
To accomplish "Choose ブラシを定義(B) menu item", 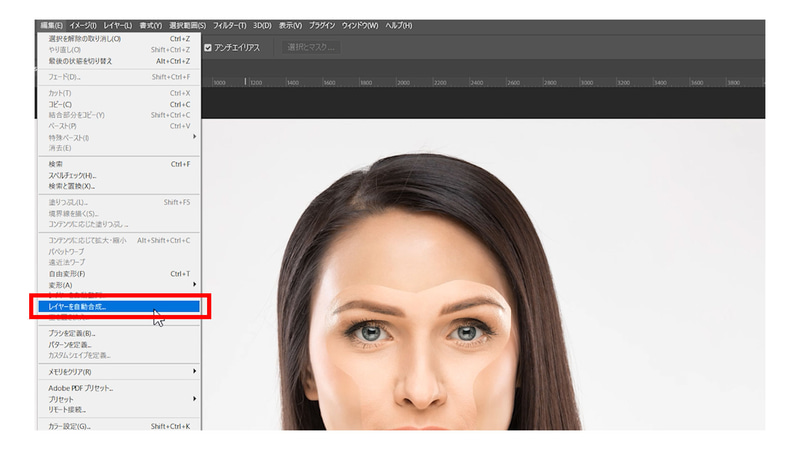I will 119,334.
